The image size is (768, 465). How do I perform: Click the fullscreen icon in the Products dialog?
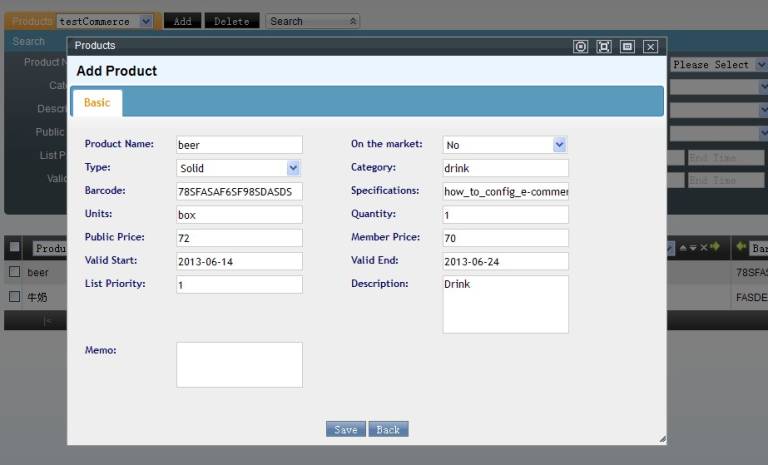pos(604,47)
